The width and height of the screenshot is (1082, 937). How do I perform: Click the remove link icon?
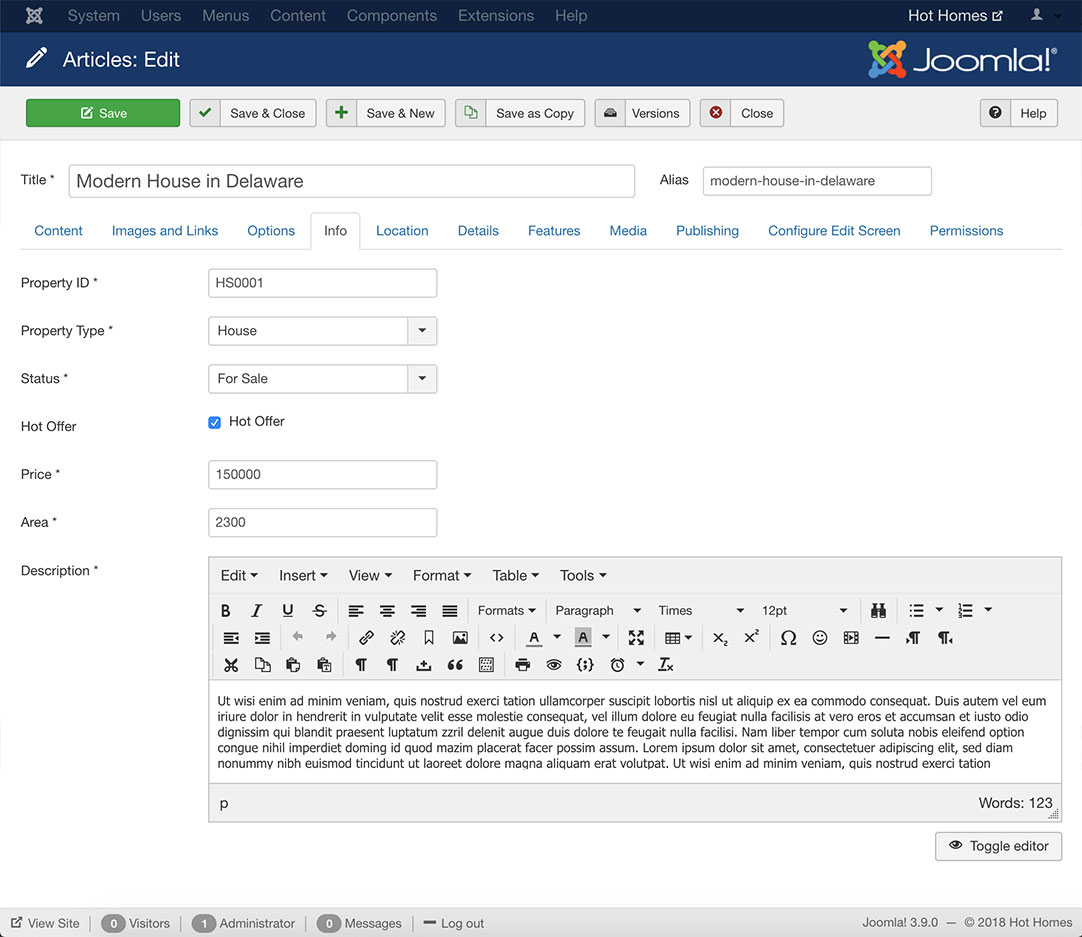click(x=397, y=638)
